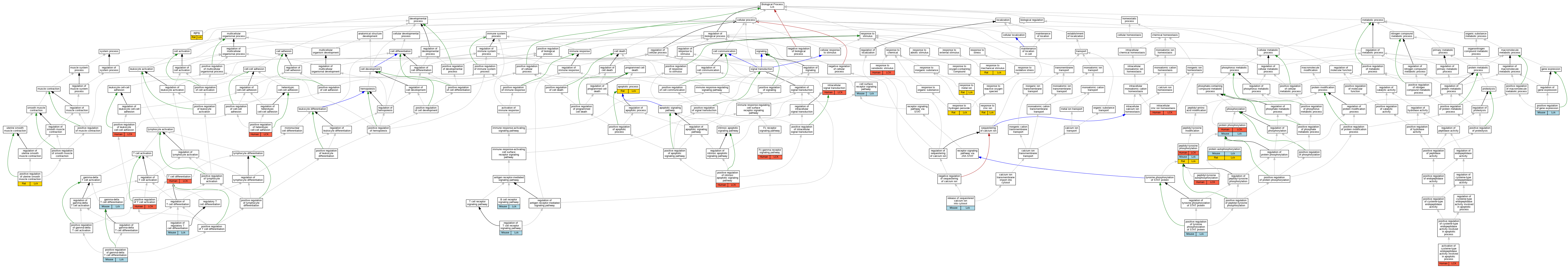Select the red 'intracellular signal transduction' node
Viewport: 1568px width, 268px height.
[834, 89]
